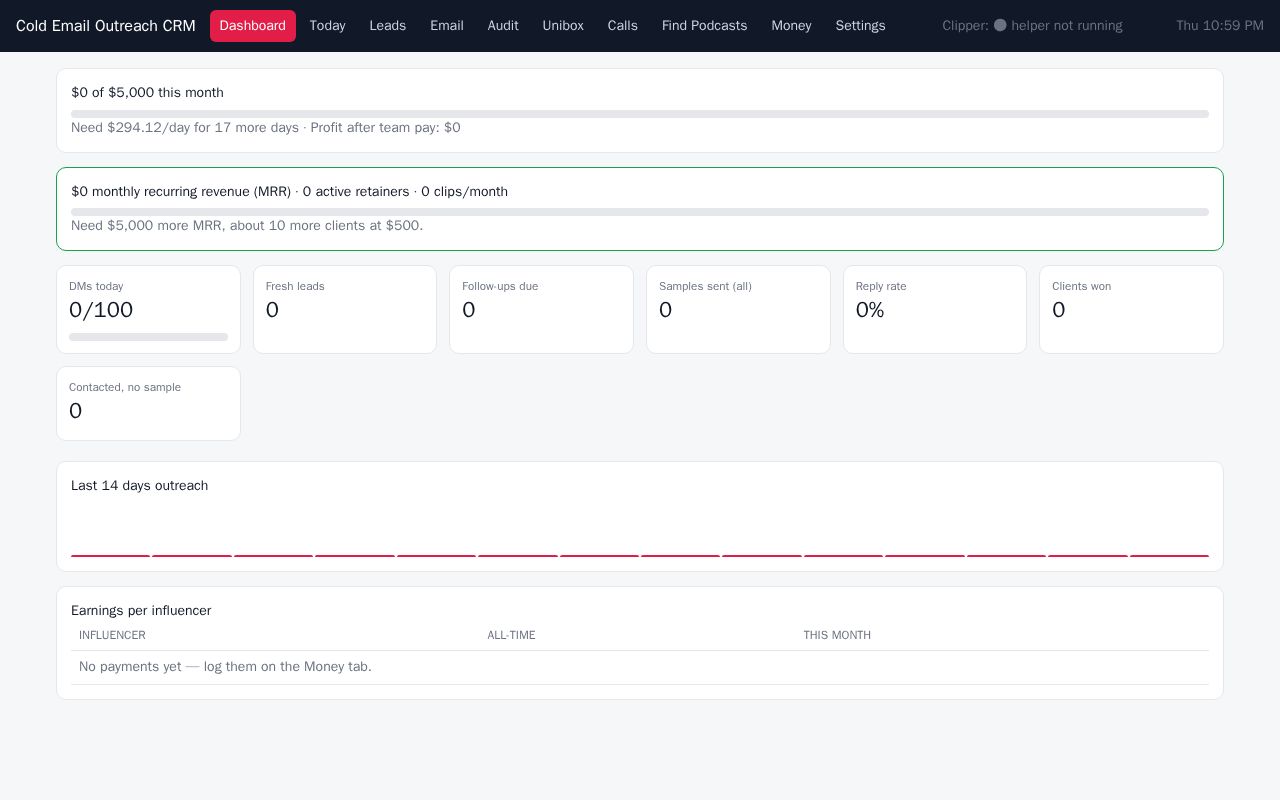The height and width of the screenshot is (800, 1280).
Task: Navigate to the Calls tab
Action: coord(623,26)
